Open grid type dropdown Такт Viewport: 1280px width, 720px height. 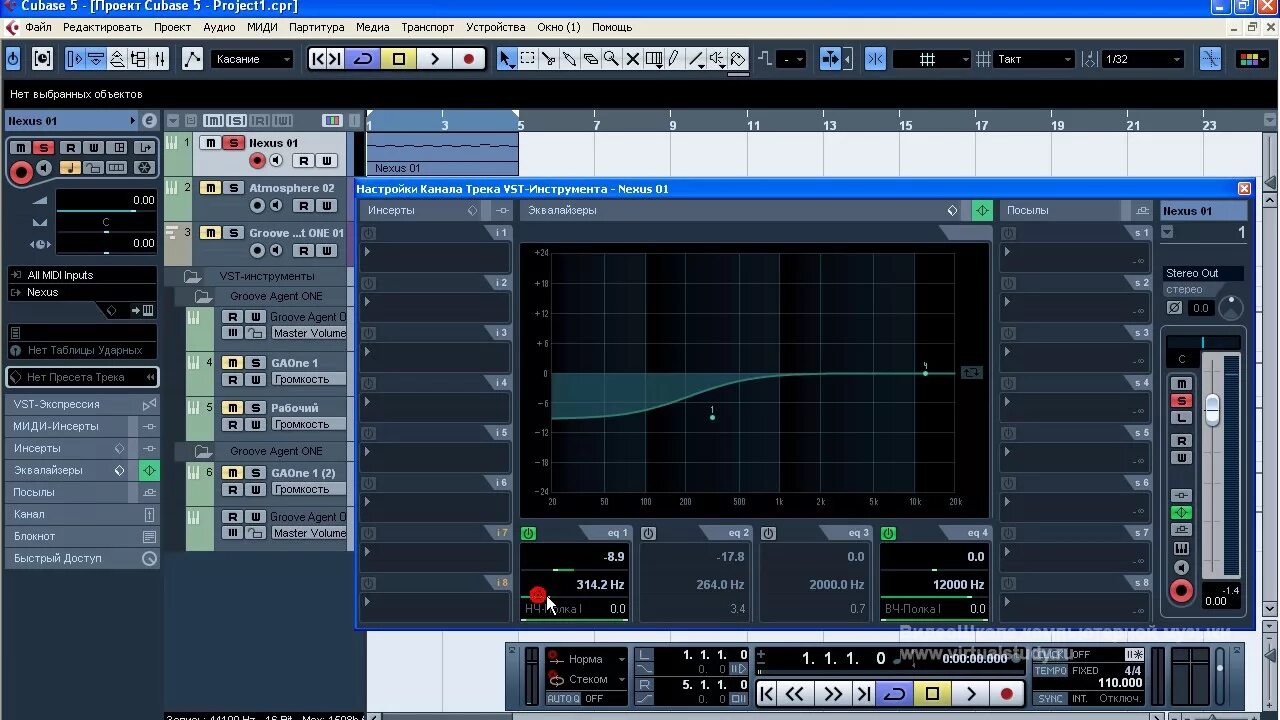pos(1034,59)
